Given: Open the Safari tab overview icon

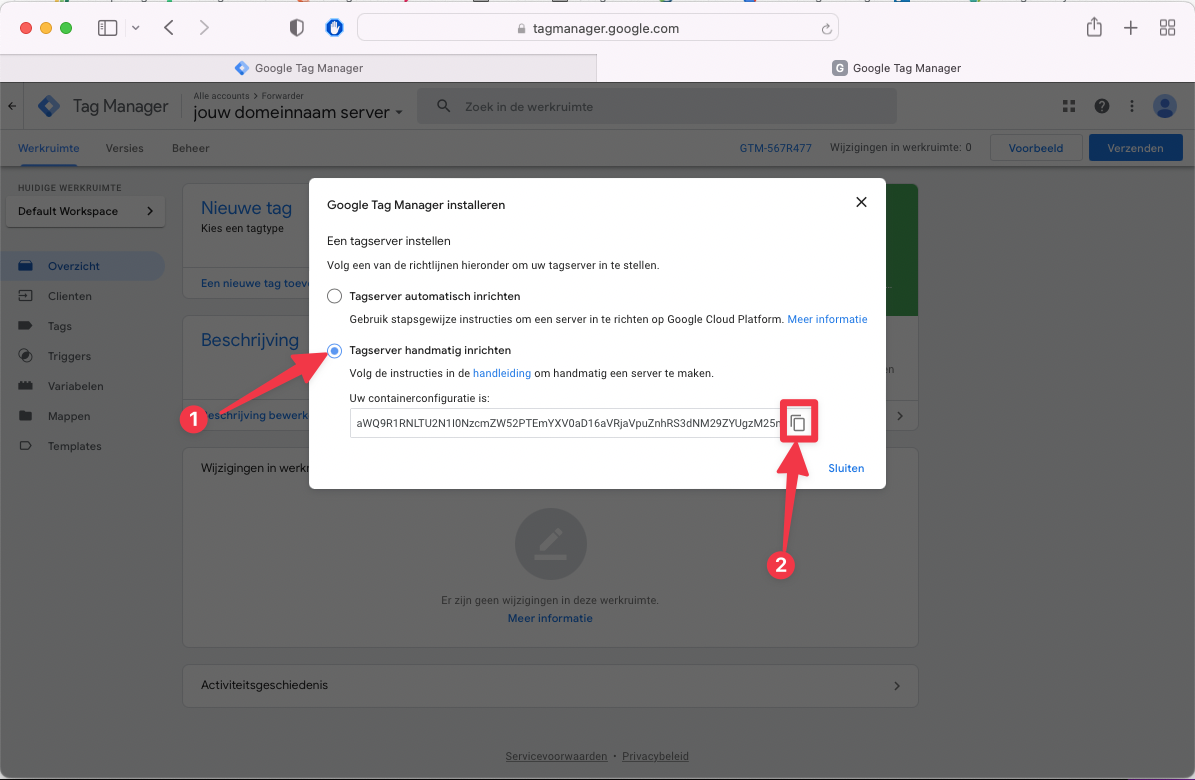Looking at the screenshot, I should (1166, 28).
